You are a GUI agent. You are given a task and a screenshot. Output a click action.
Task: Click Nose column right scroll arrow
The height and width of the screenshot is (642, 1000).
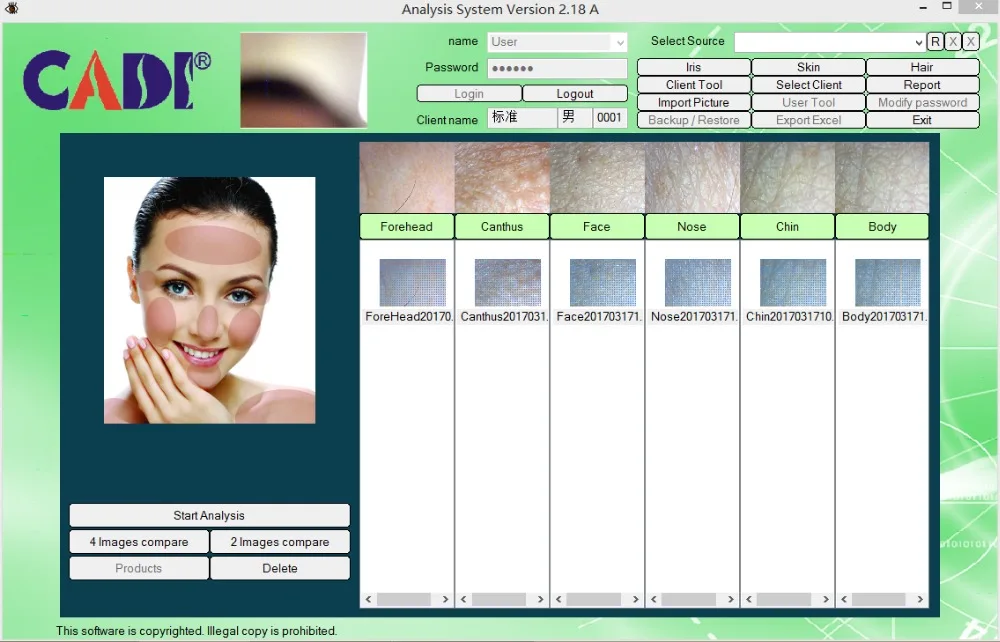(730, 599)
